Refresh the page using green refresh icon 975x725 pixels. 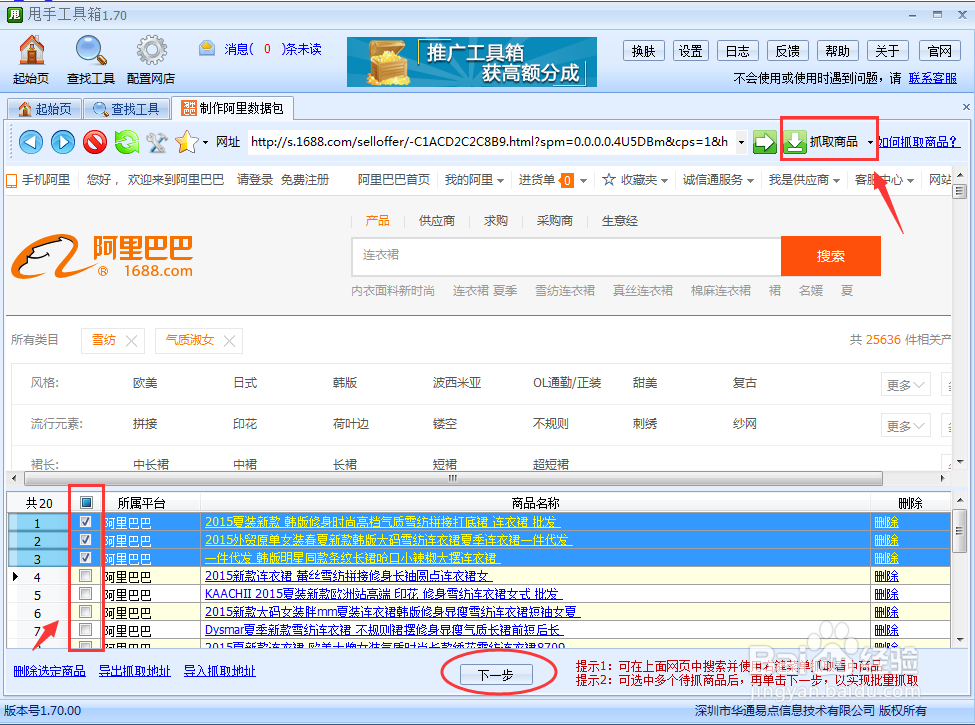128,142
